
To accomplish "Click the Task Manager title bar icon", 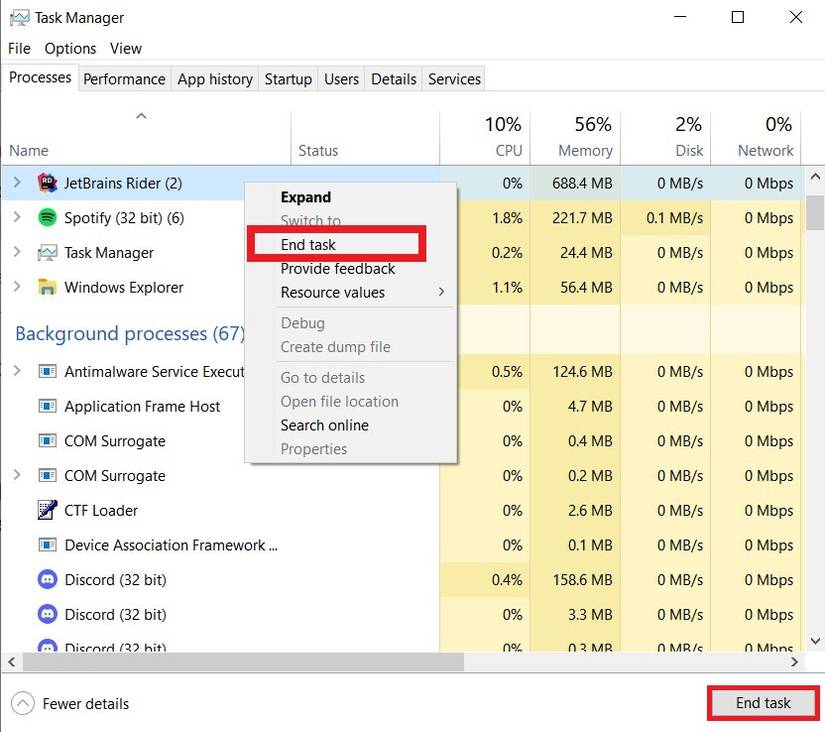I will pos(20,17).
